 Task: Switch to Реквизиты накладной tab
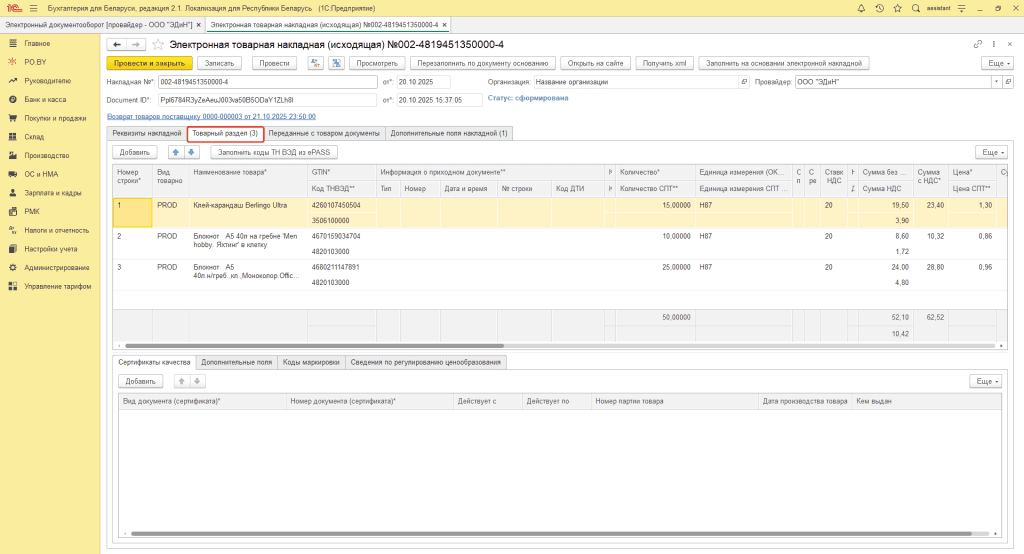coord(147,133)
